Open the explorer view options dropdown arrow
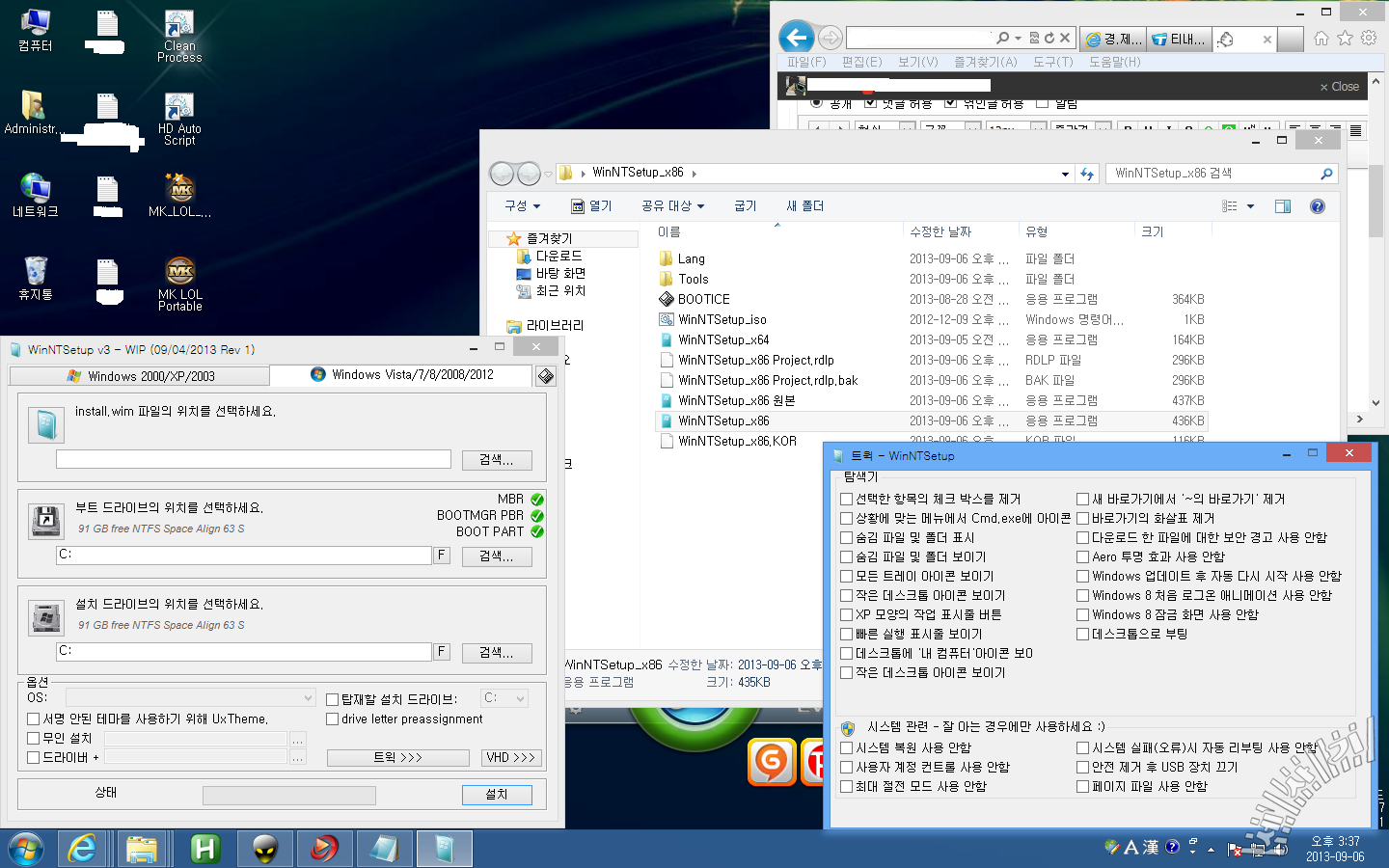Image resolution: width=1389 pixels, height=868 pixels. [1251, 205]
